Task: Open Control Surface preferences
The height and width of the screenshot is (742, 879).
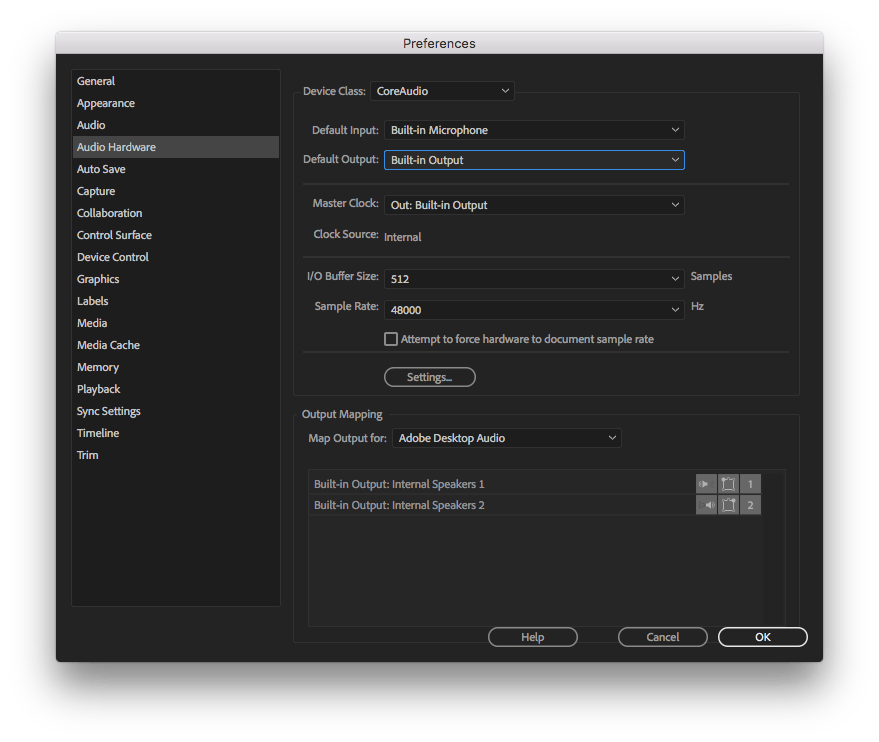Action: pos(175,235)
